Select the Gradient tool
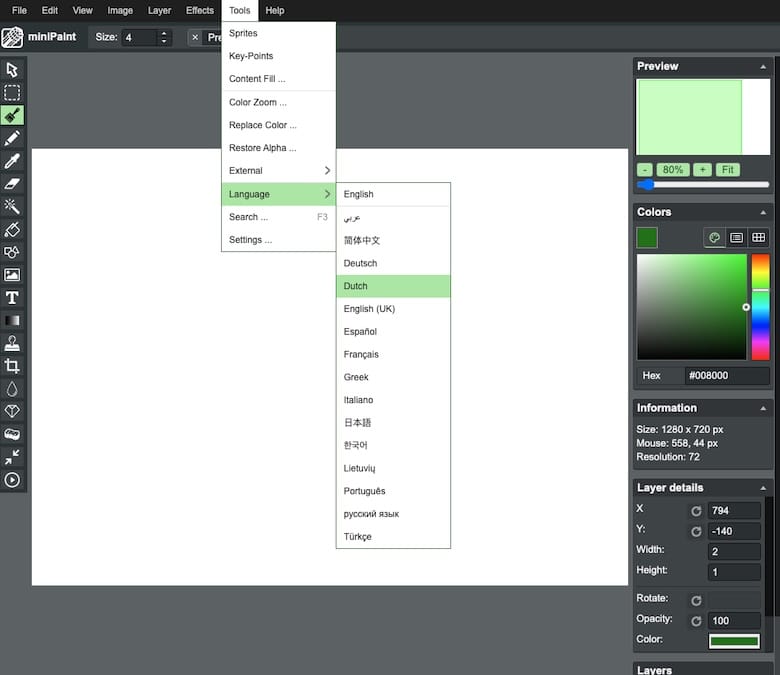The image size is (780, 675). point(12,320)
